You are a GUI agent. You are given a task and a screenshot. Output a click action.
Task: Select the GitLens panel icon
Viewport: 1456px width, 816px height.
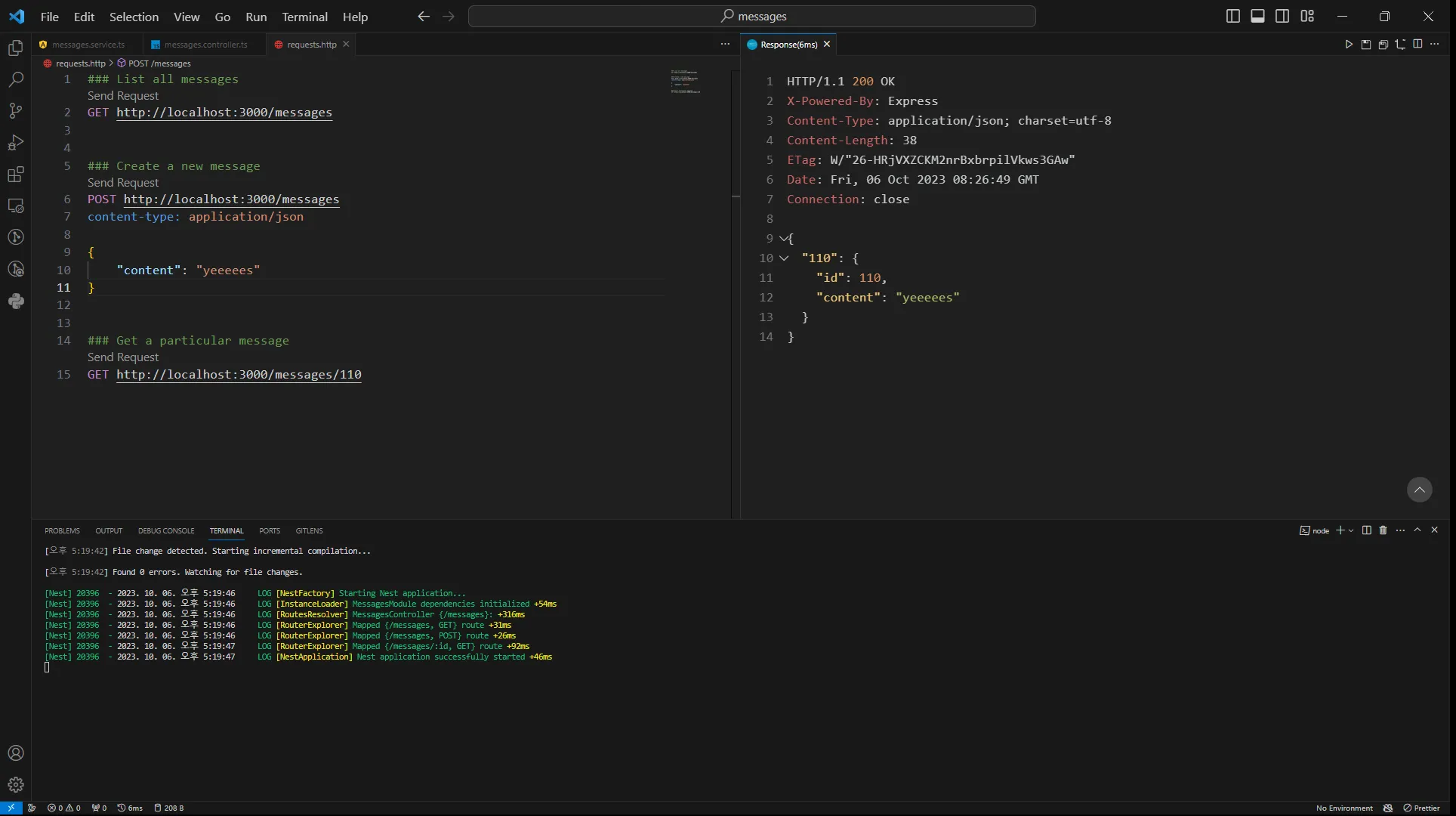click(x=15, y=269)
